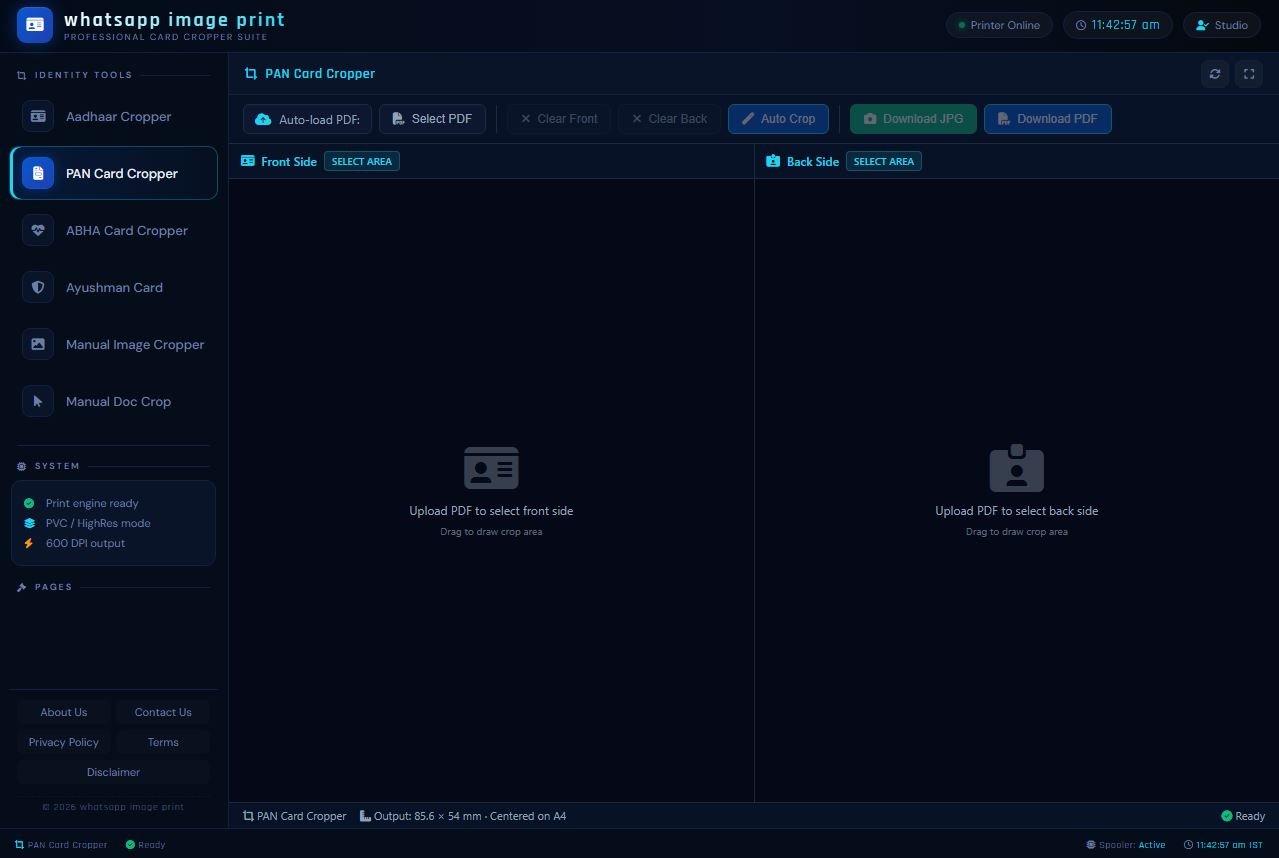Image resolution: width=1279 pixels, height=858 pixels.
Task: Click the refresh icon in panel header
Action: (x=1215, y=74)
